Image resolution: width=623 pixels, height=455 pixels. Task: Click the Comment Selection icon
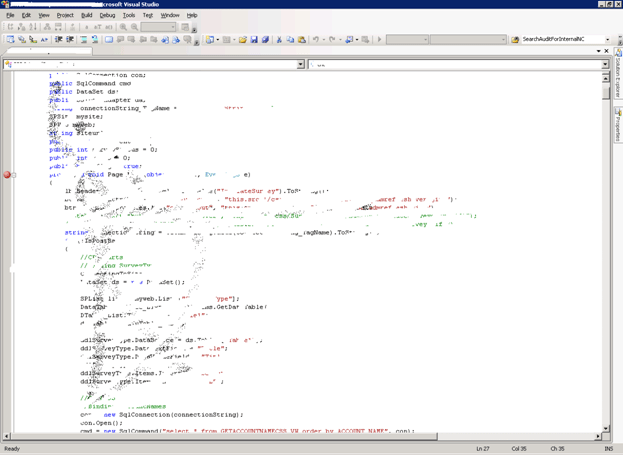84,39
